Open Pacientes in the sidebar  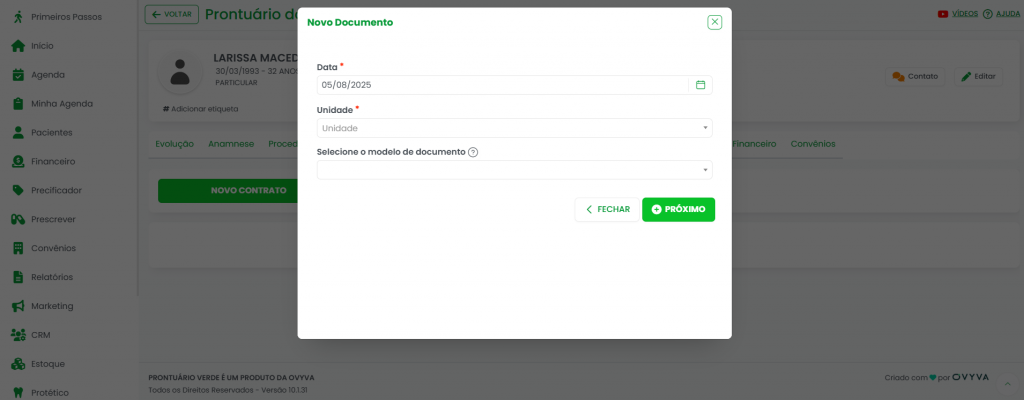[51, 132]
